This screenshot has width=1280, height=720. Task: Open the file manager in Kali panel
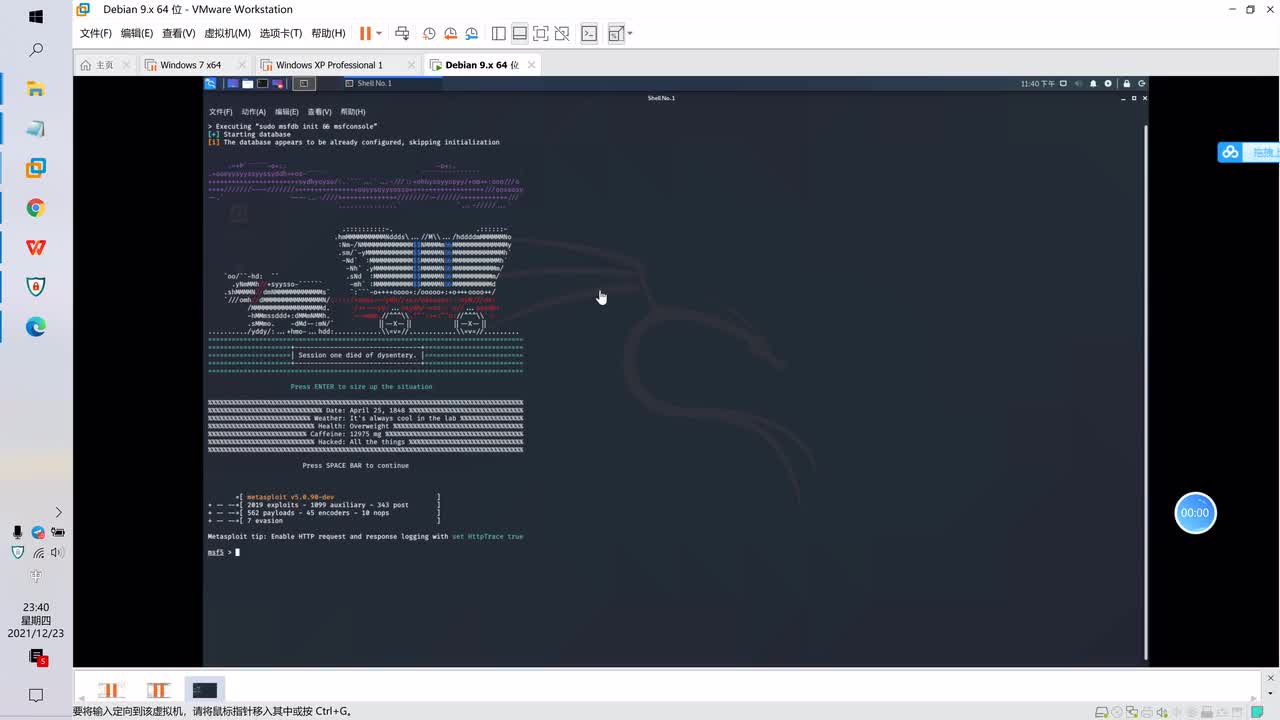click(x=248, y=84)
